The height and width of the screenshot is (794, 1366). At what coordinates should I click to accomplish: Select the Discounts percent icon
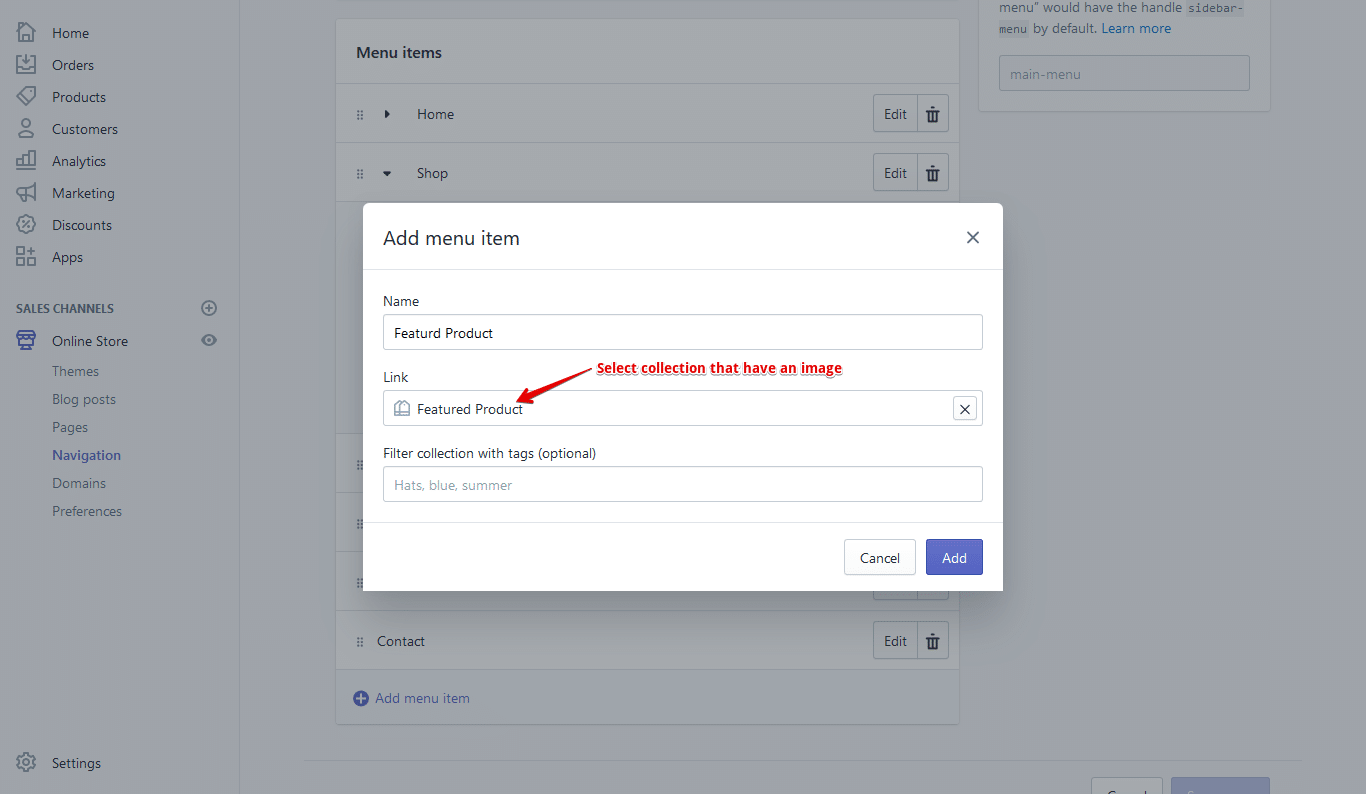click(26, 224)
